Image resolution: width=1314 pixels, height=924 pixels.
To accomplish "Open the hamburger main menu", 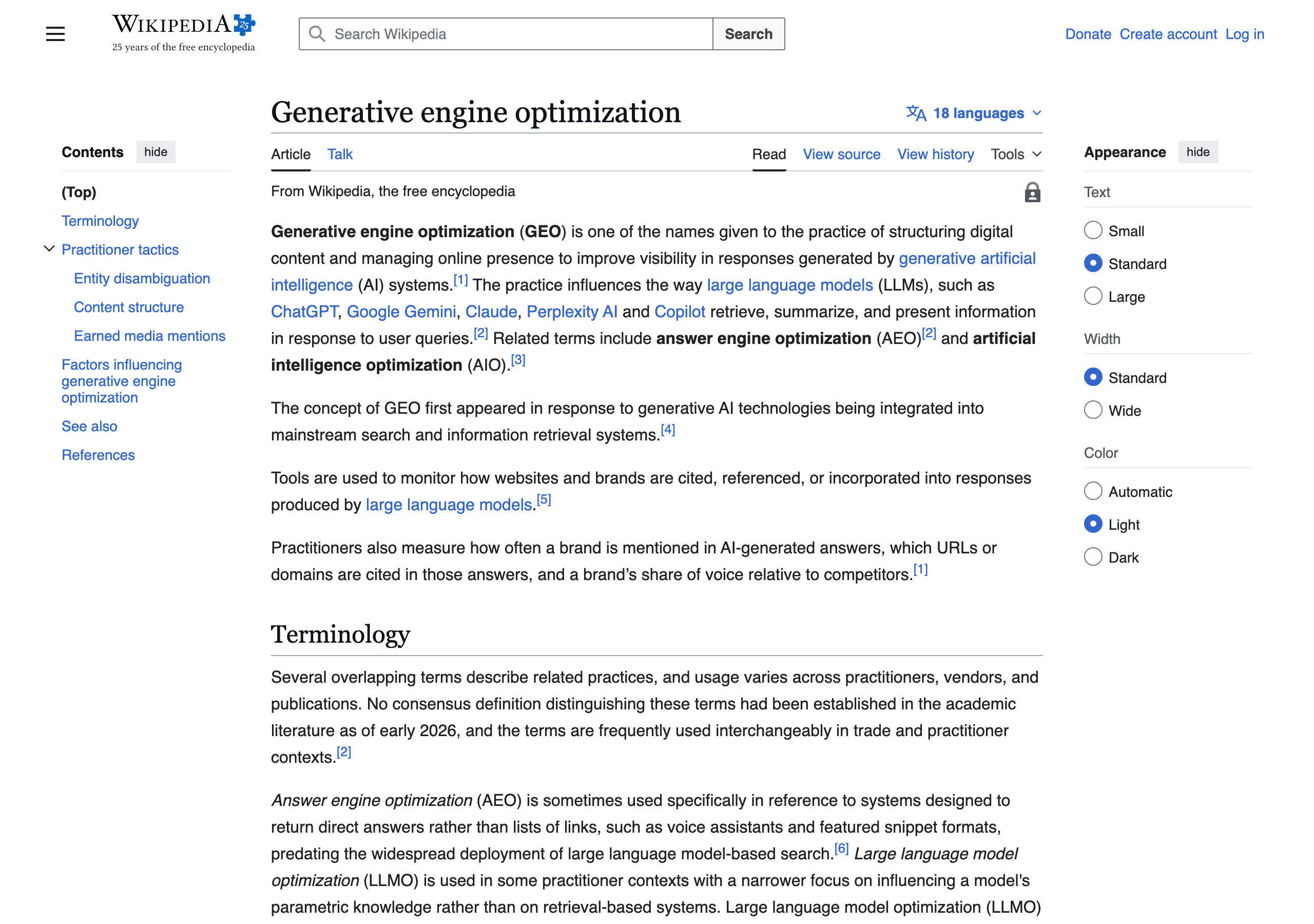I will pyautogui.click(x=55, y=34).
